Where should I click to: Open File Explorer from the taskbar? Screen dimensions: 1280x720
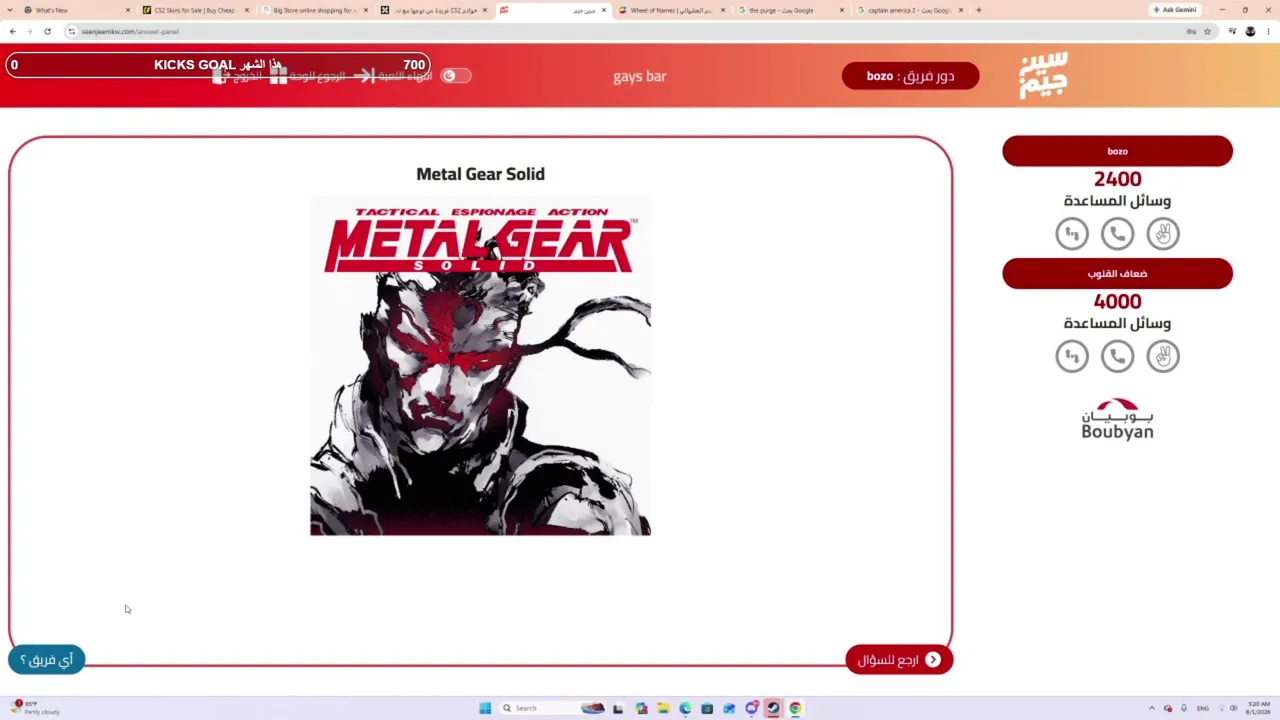663,708
